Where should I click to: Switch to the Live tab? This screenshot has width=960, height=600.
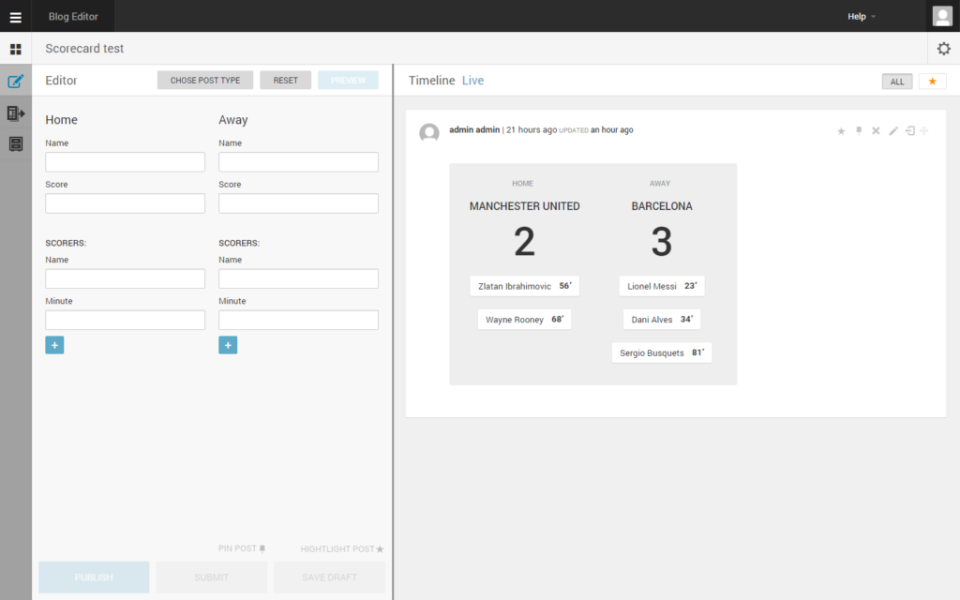click(472, 80)
